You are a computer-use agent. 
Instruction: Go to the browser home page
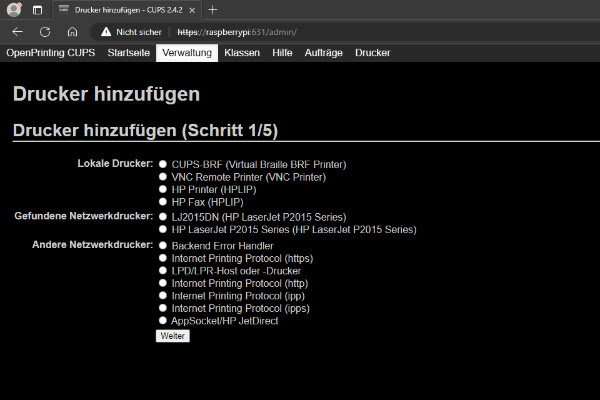point(72,32)
